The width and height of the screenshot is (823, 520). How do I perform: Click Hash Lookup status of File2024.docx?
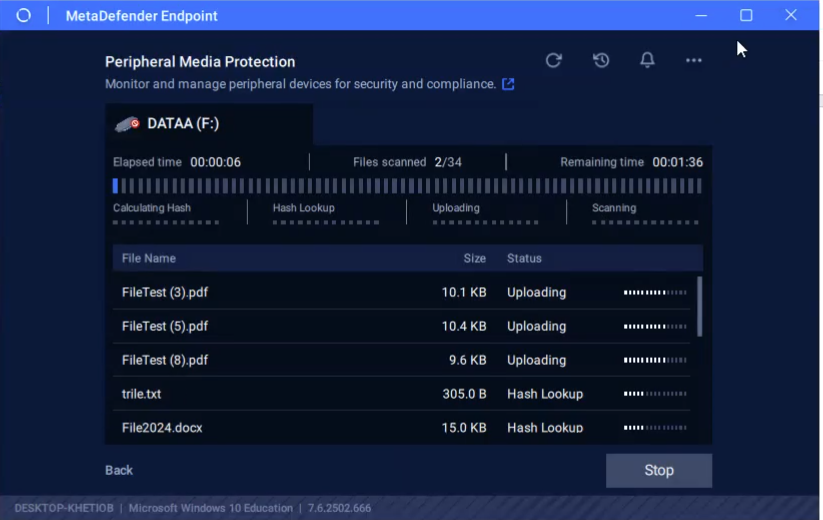click(x=545, y=428)
